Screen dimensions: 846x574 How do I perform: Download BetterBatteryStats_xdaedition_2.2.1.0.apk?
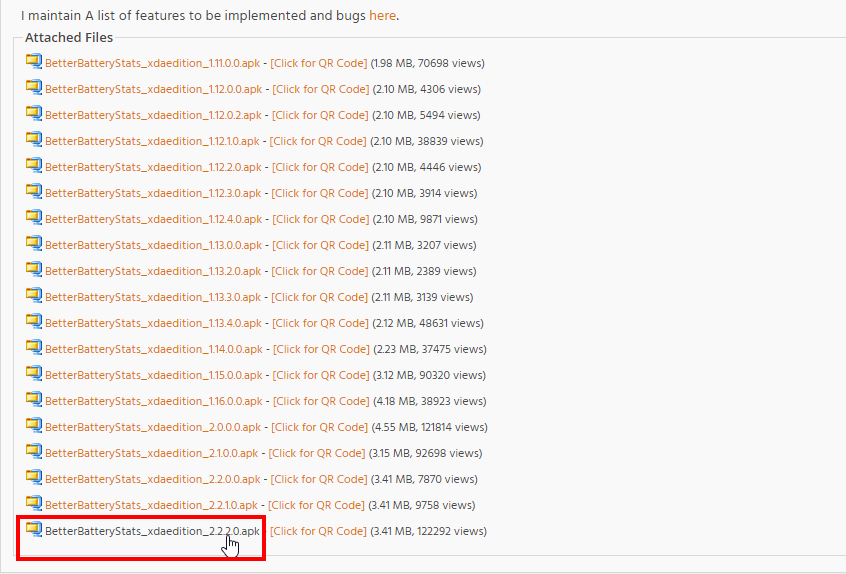pyautogui.click(x=151, y=504)
